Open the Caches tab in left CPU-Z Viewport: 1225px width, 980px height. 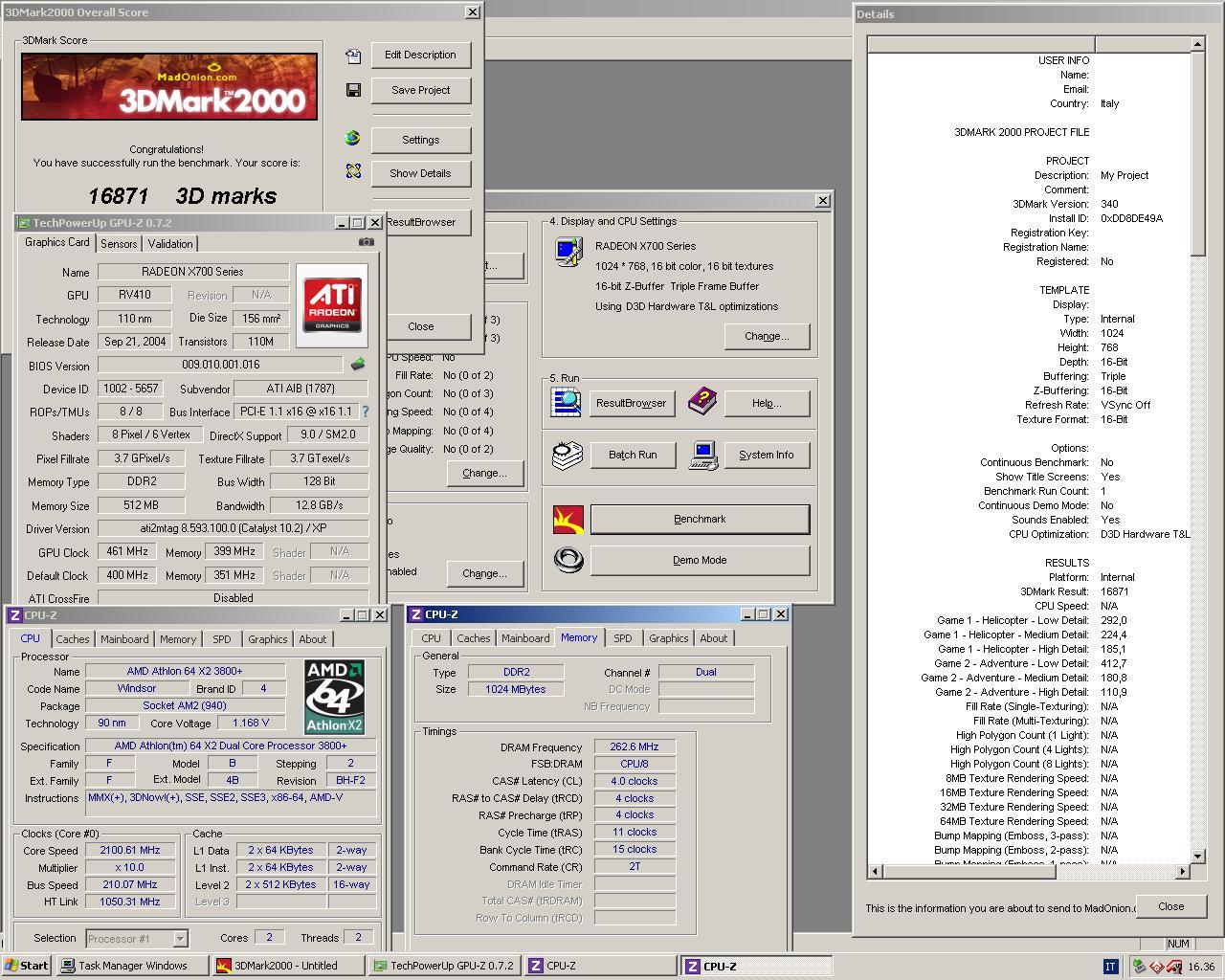coord(73,639)
